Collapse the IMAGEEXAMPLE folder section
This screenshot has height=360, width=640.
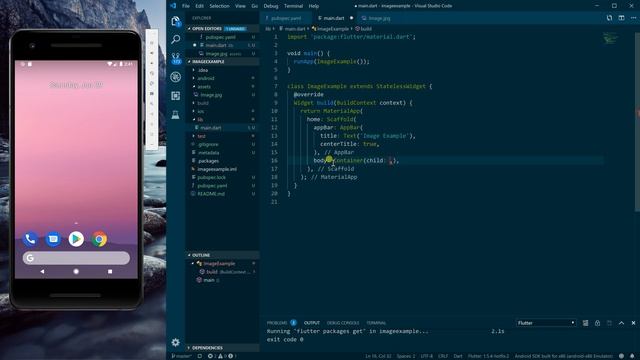tap(222, 62)
